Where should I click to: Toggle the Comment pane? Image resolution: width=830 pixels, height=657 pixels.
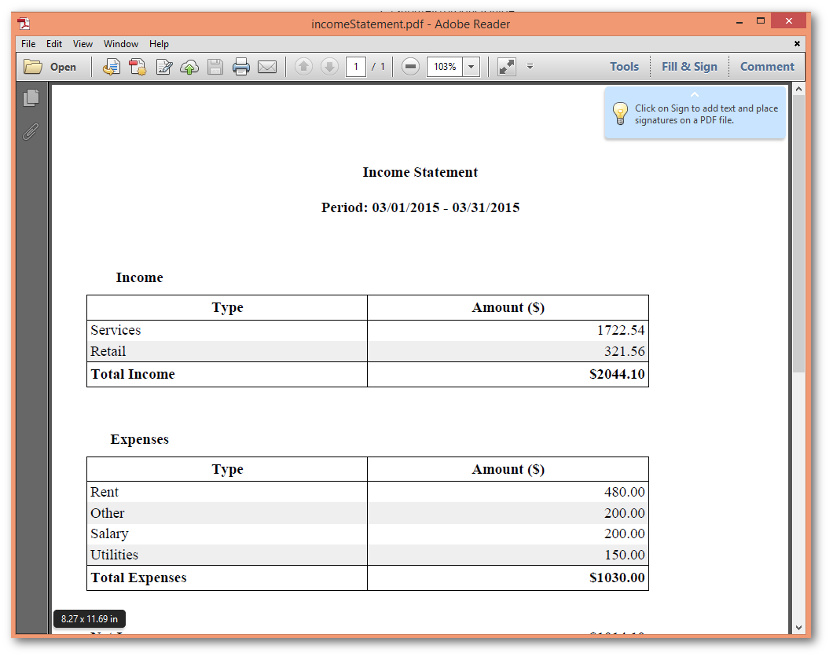coord(767,67)
